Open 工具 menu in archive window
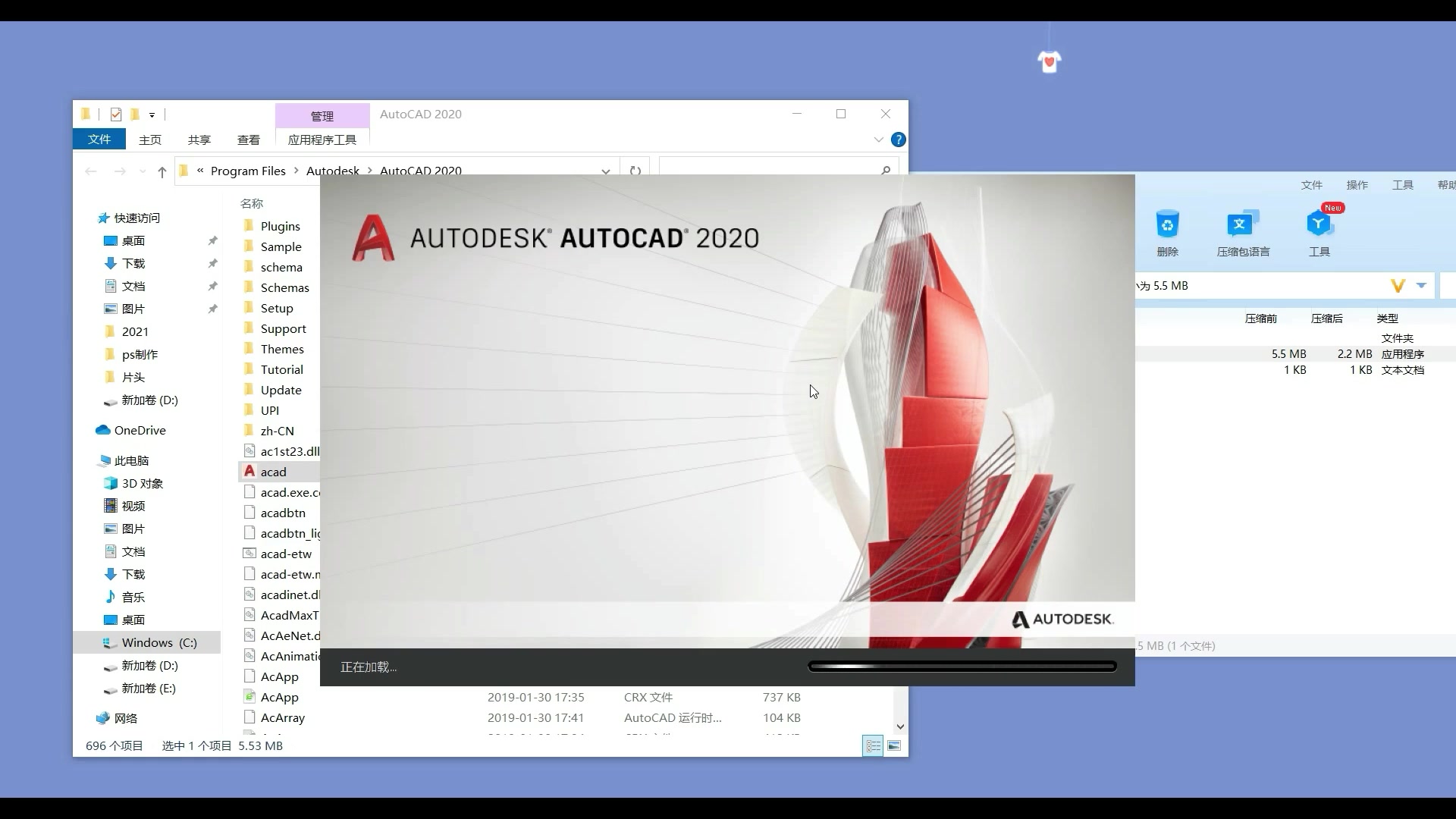 1403,185
